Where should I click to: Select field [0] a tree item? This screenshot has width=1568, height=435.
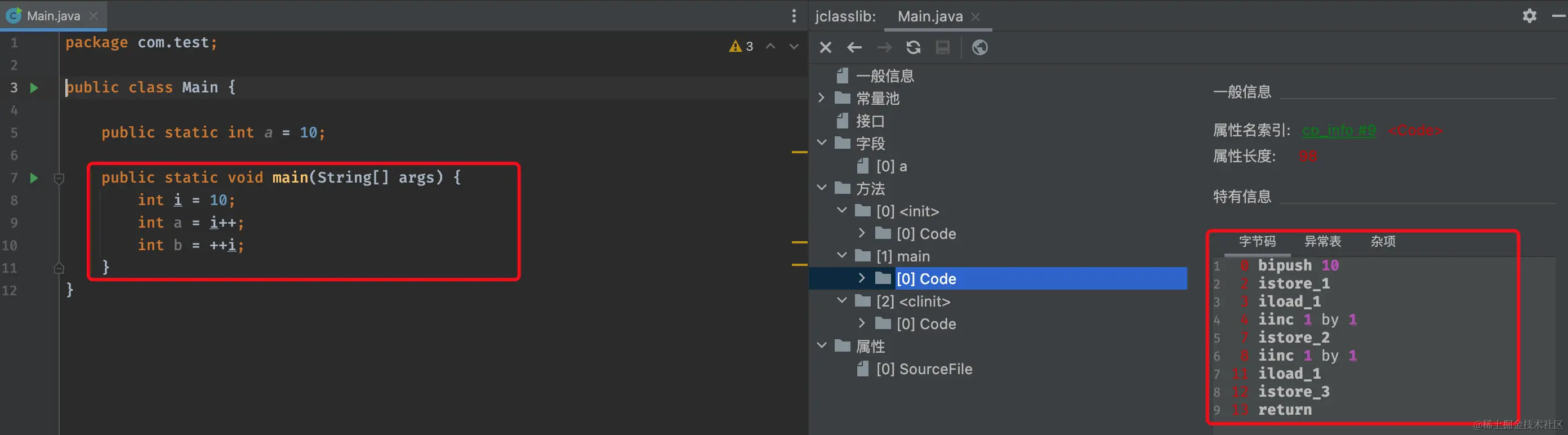click(891, 166)
